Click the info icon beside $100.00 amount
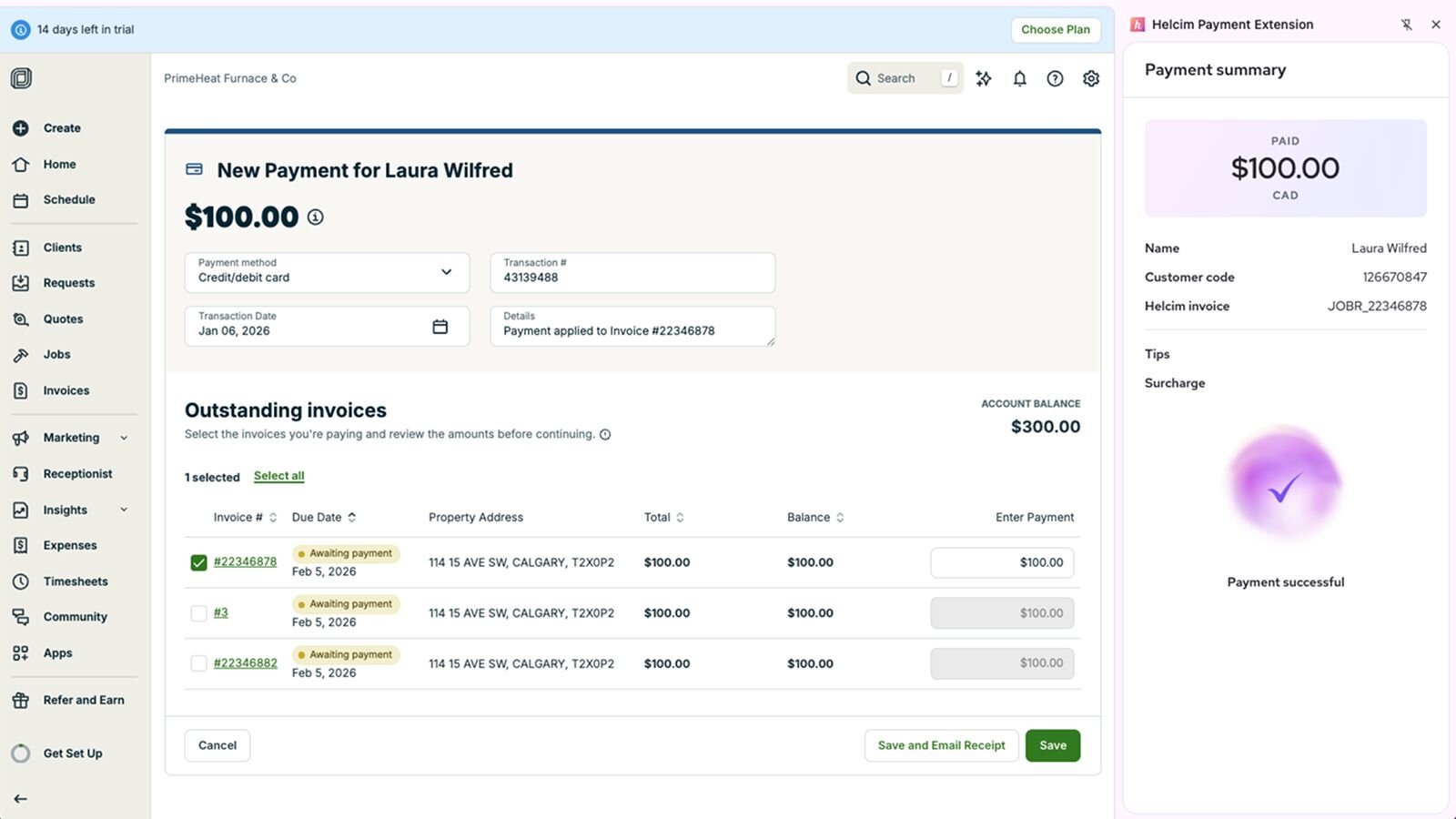The height and width of the screenshot is (819, 1456). click(x=315, y=217)
